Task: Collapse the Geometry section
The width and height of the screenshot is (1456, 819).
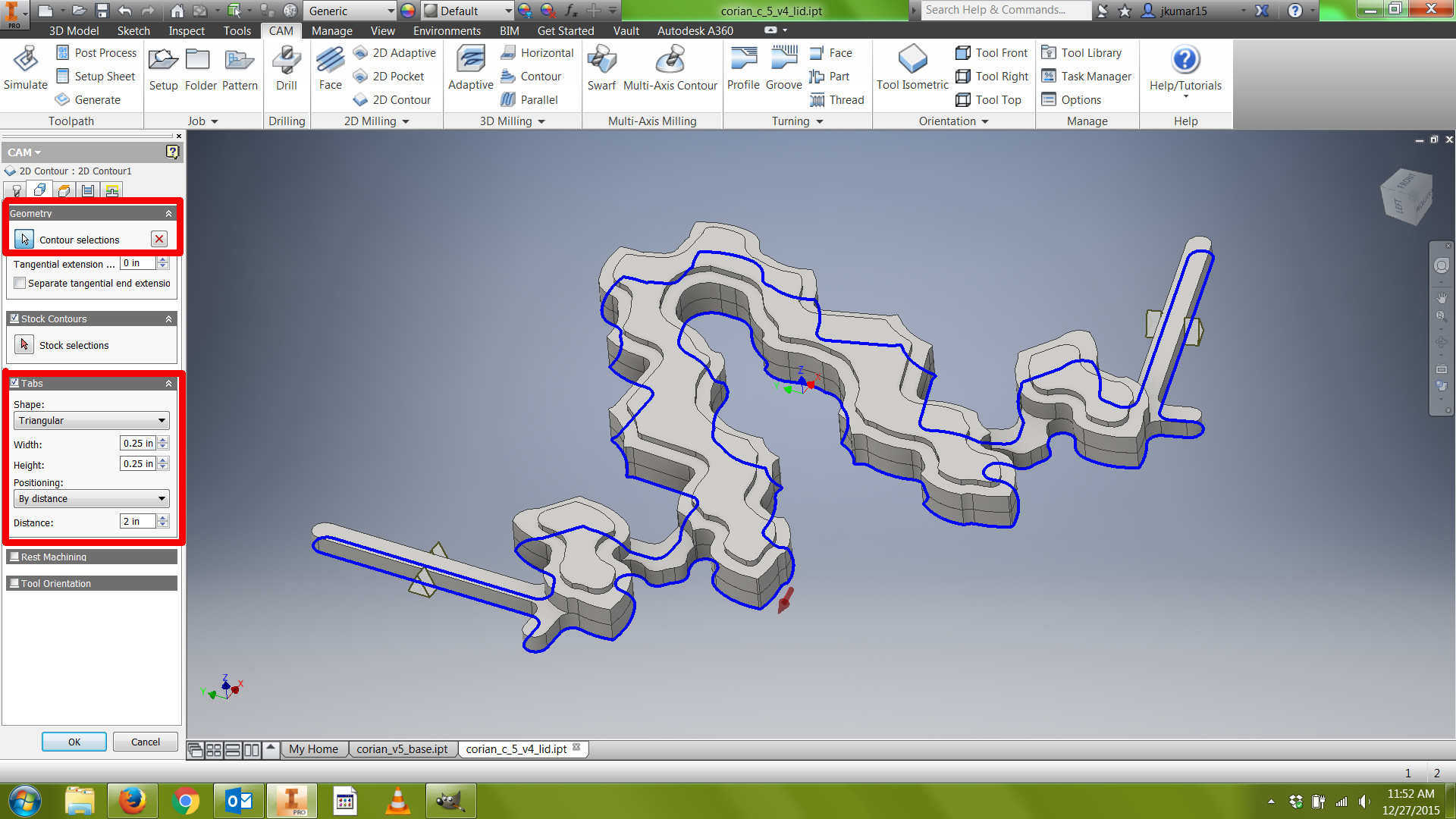Action: 168,214
